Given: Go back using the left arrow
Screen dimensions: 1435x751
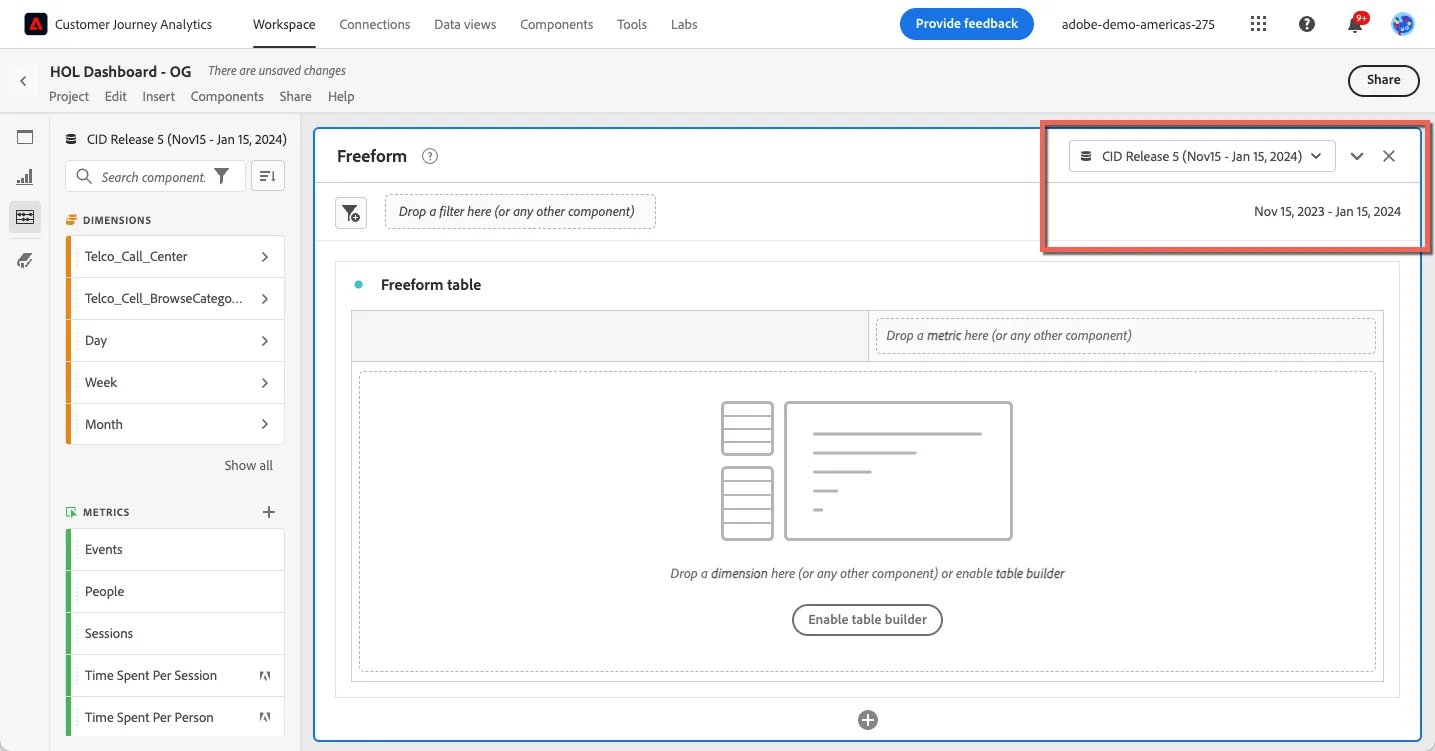Looking at the screenshot, I should (23, 81).
